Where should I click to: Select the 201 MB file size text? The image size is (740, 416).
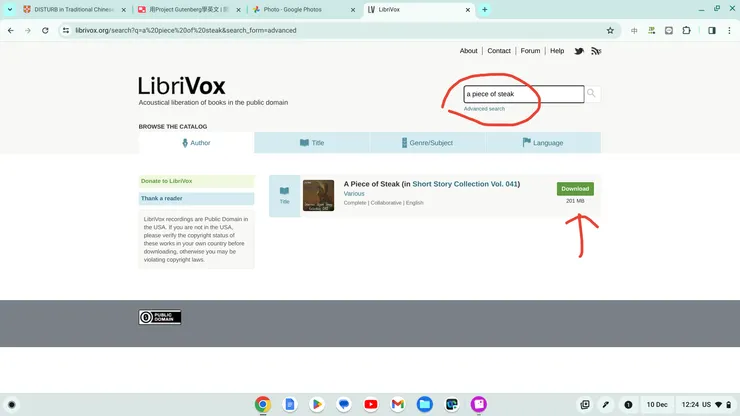[x=575, y=201]
